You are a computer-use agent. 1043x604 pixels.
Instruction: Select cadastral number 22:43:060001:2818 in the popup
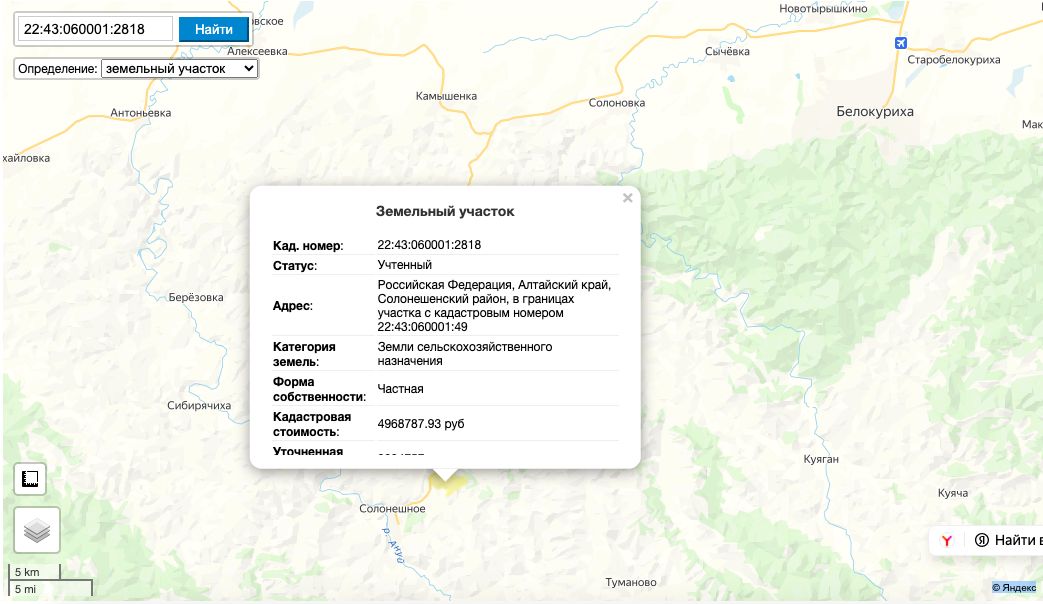pos(429,245)
